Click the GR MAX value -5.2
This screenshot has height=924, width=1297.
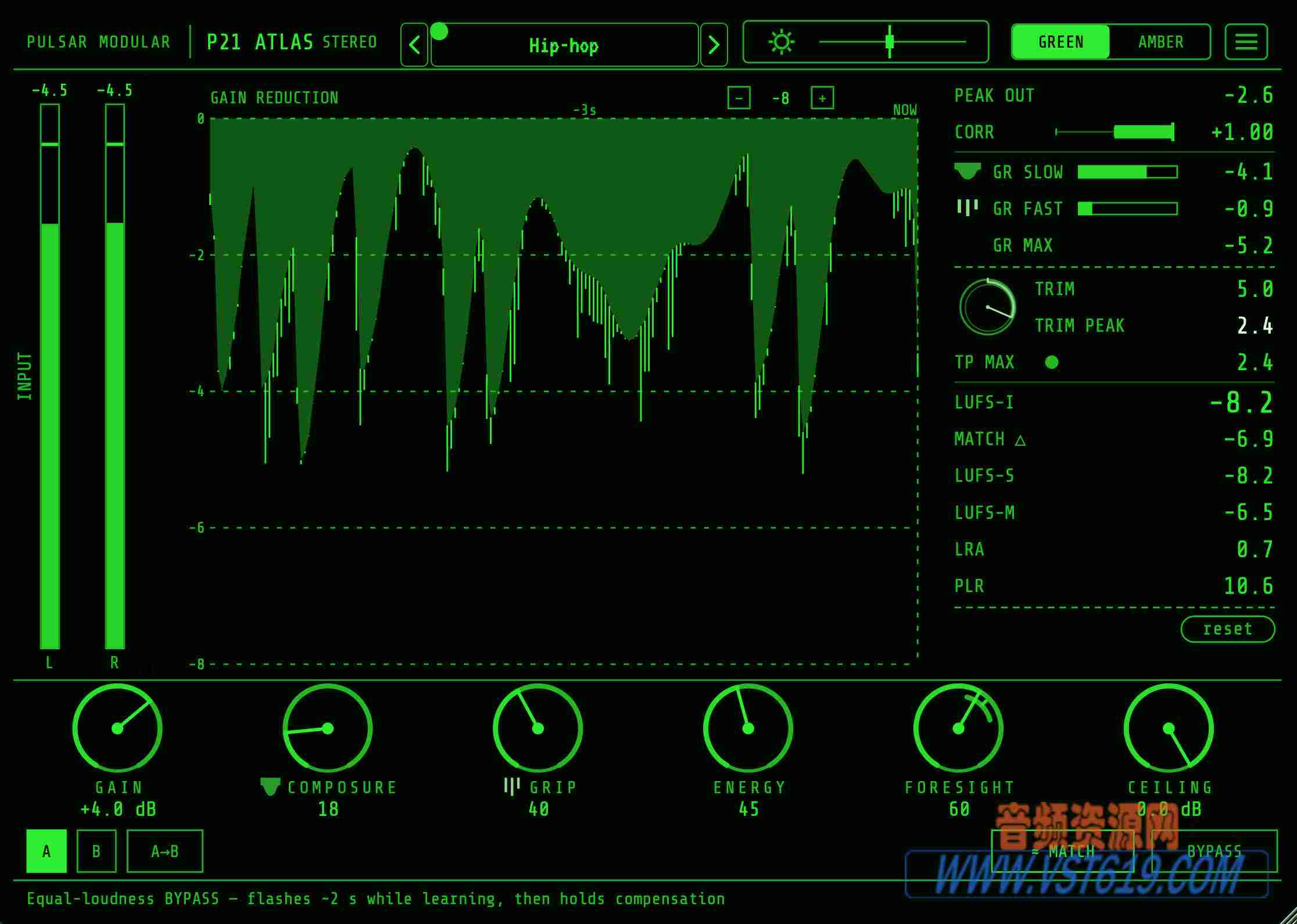[x=1249, y=245]
